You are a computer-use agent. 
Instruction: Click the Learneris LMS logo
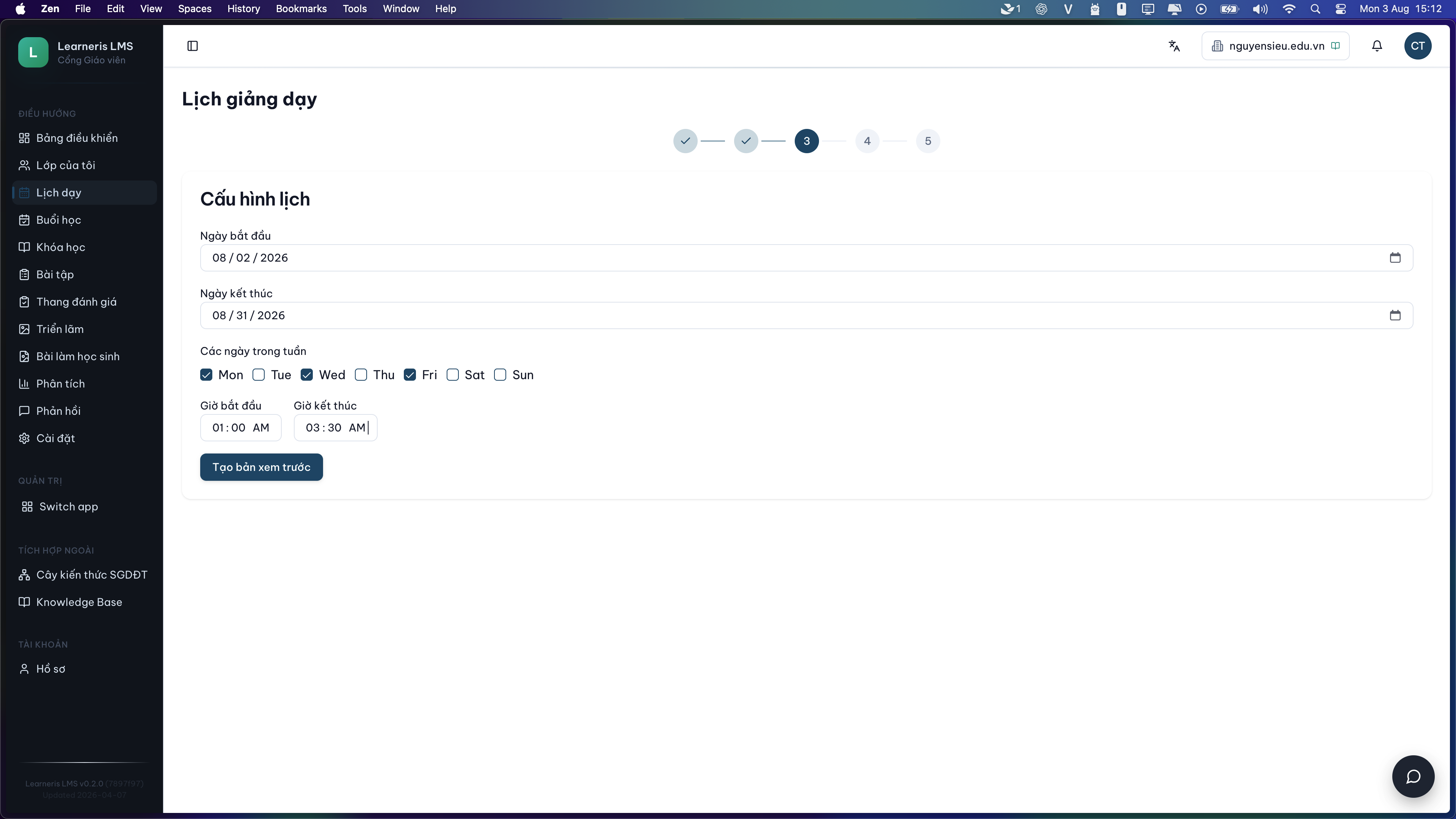(x=33, y=52)
